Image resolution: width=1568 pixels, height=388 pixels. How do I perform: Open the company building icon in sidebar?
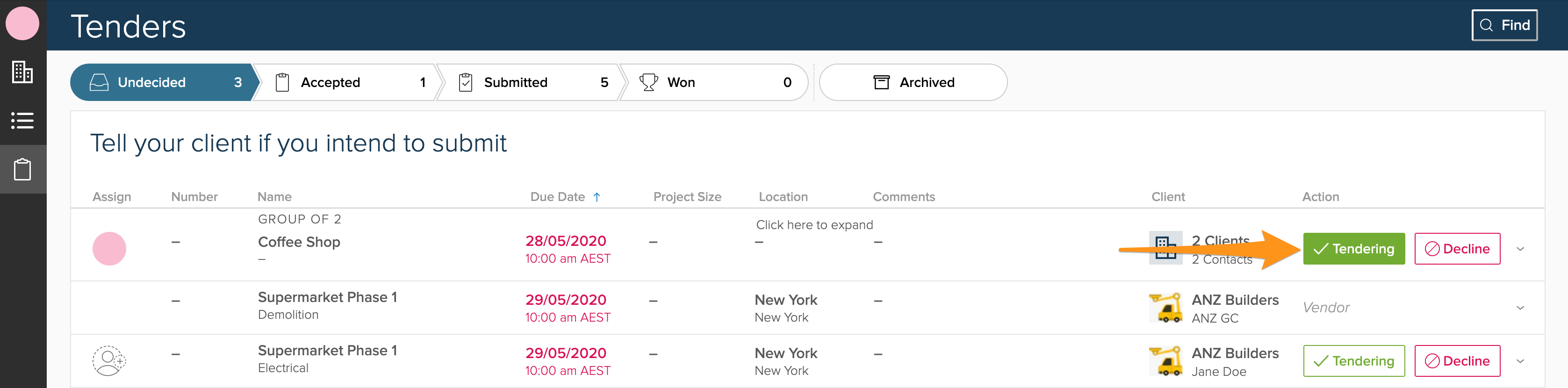(x=22, y=72)
